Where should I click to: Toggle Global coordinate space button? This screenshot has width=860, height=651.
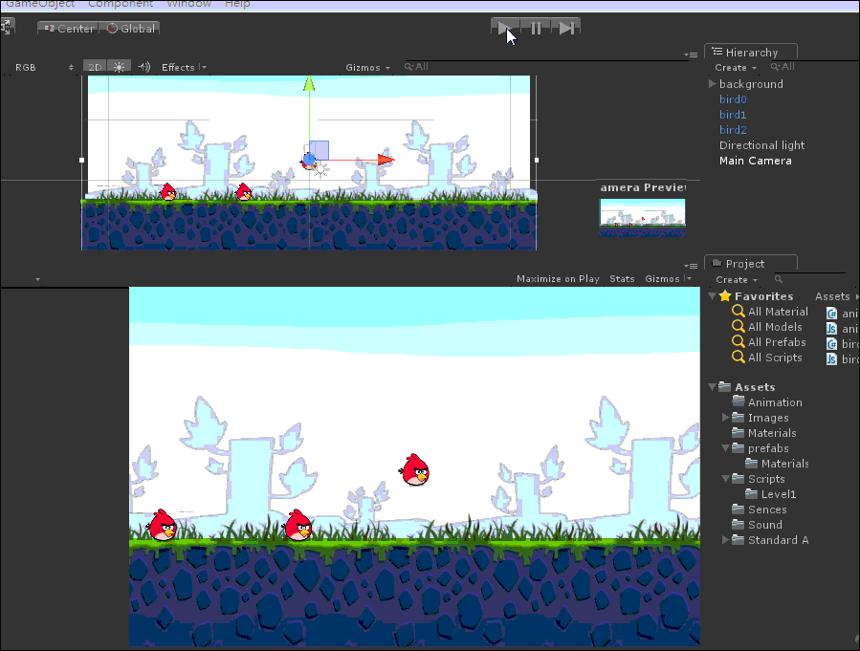pos(131,29)
